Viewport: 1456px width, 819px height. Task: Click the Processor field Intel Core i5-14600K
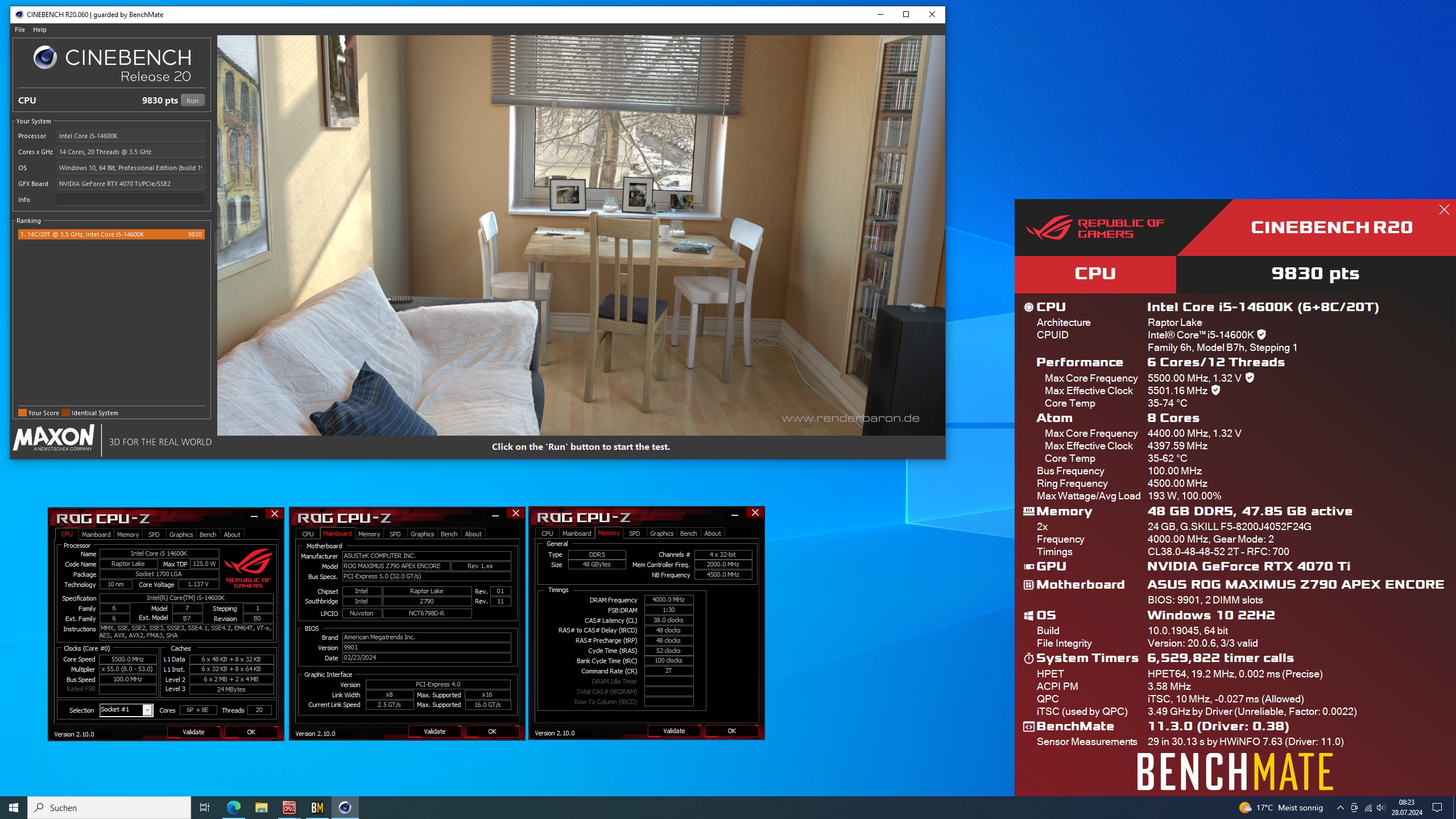coord(130,136)
